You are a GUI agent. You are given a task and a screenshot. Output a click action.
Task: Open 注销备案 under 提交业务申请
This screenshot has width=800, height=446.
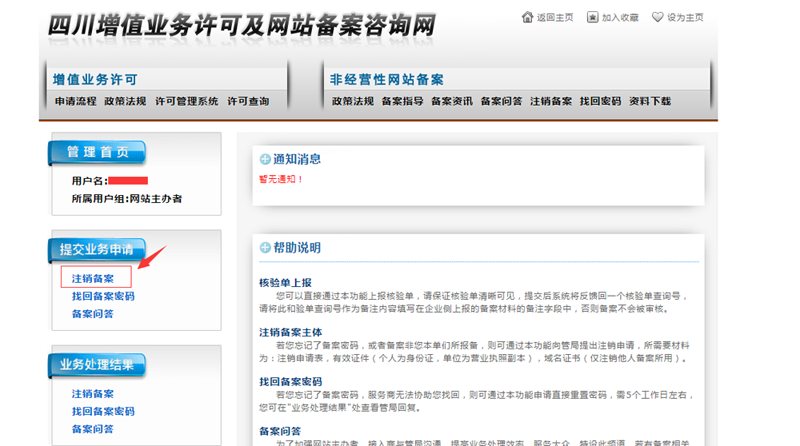(93, 279)
